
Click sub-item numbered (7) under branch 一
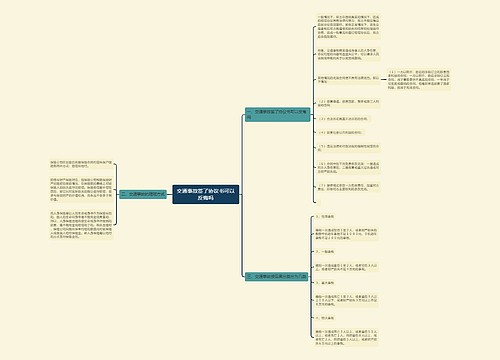pyautogui.click(x=348, y=187)
